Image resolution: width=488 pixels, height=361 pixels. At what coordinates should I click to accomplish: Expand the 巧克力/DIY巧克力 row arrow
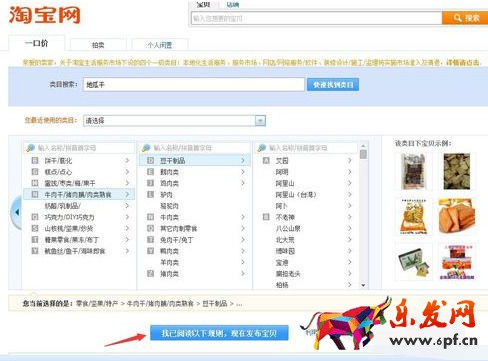click(x=127, y=217)
